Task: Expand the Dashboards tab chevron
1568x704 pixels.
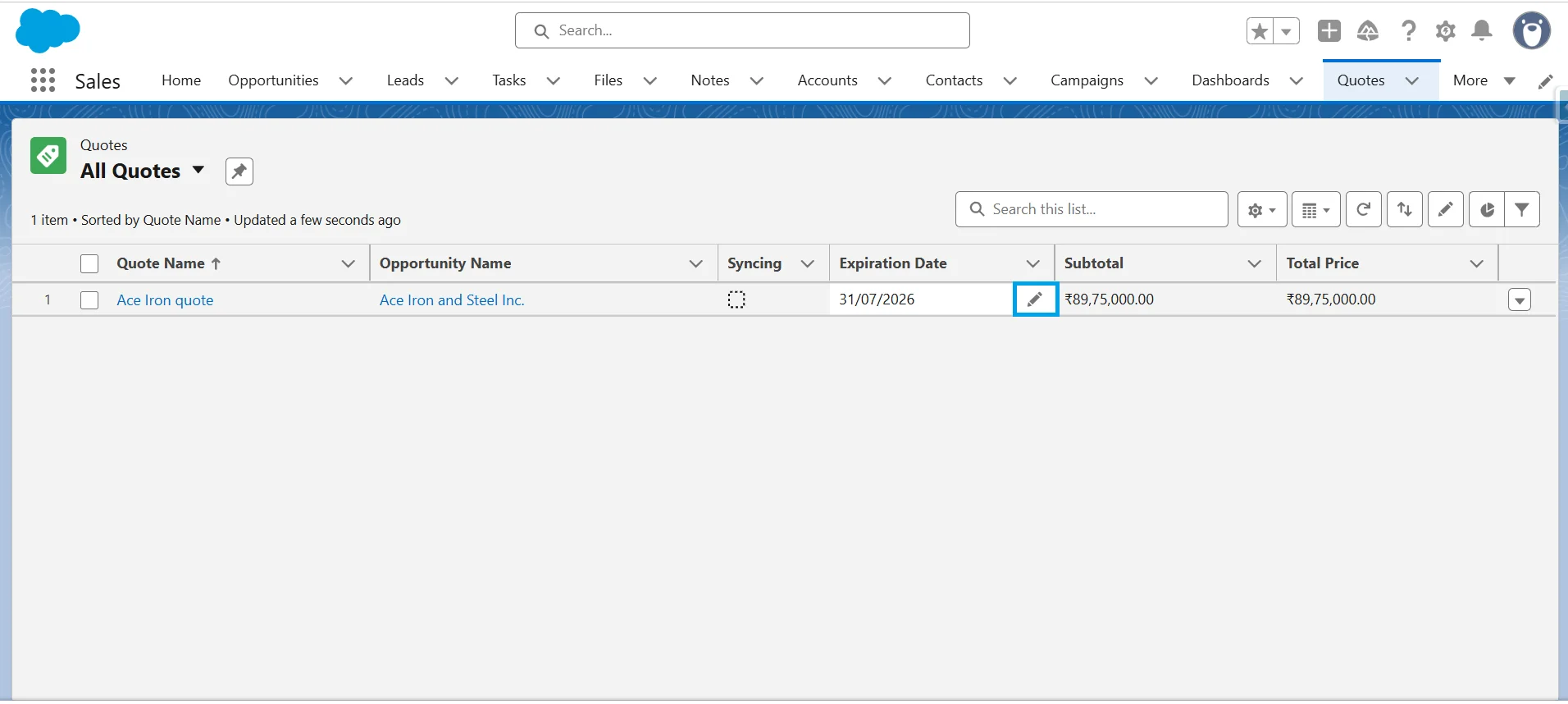Action: (1297, 80)
